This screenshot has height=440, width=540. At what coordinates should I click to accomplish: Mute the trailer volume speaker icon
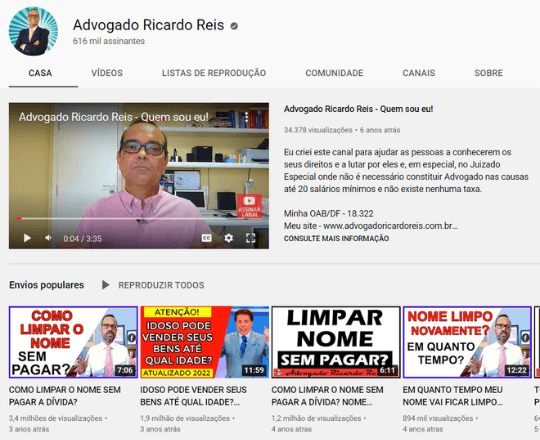click(48, 238)
